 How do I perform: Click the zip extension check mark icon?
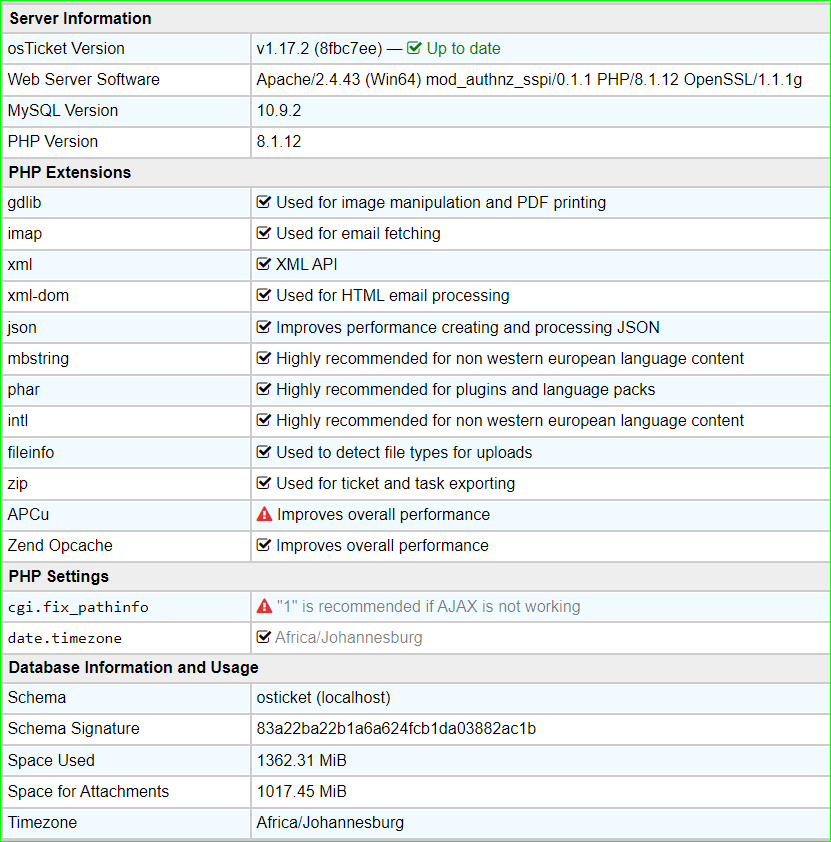(264, 483)
